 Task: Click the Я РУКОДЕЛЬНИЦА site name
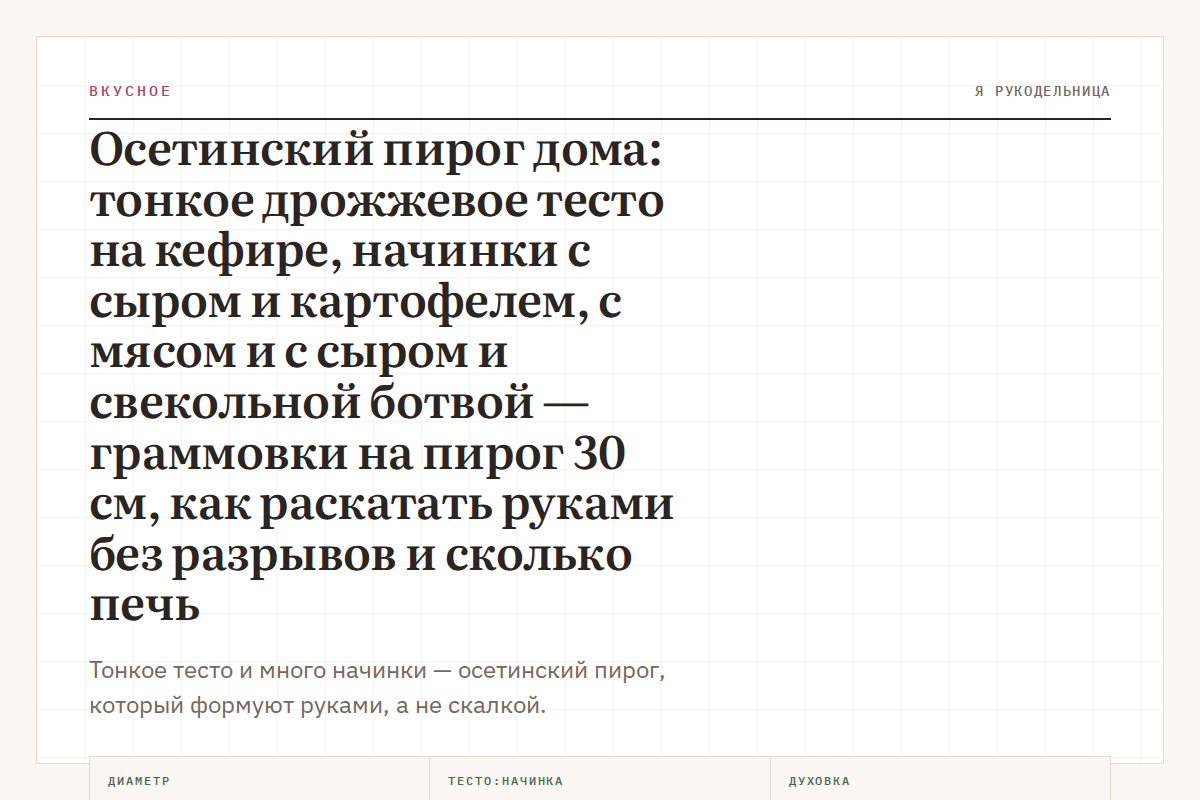1042,91
